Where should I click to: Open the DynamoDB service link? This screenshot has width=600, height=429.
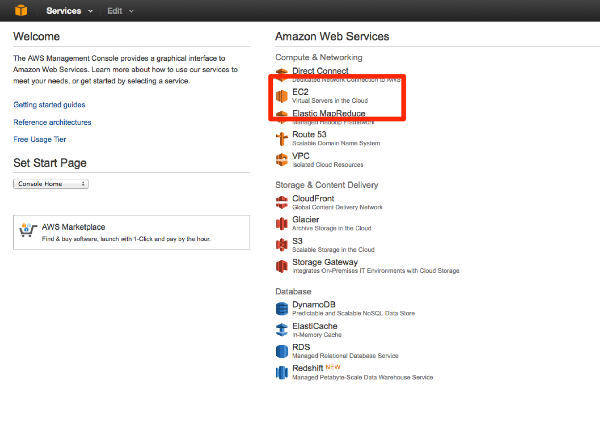pos(314,304)
